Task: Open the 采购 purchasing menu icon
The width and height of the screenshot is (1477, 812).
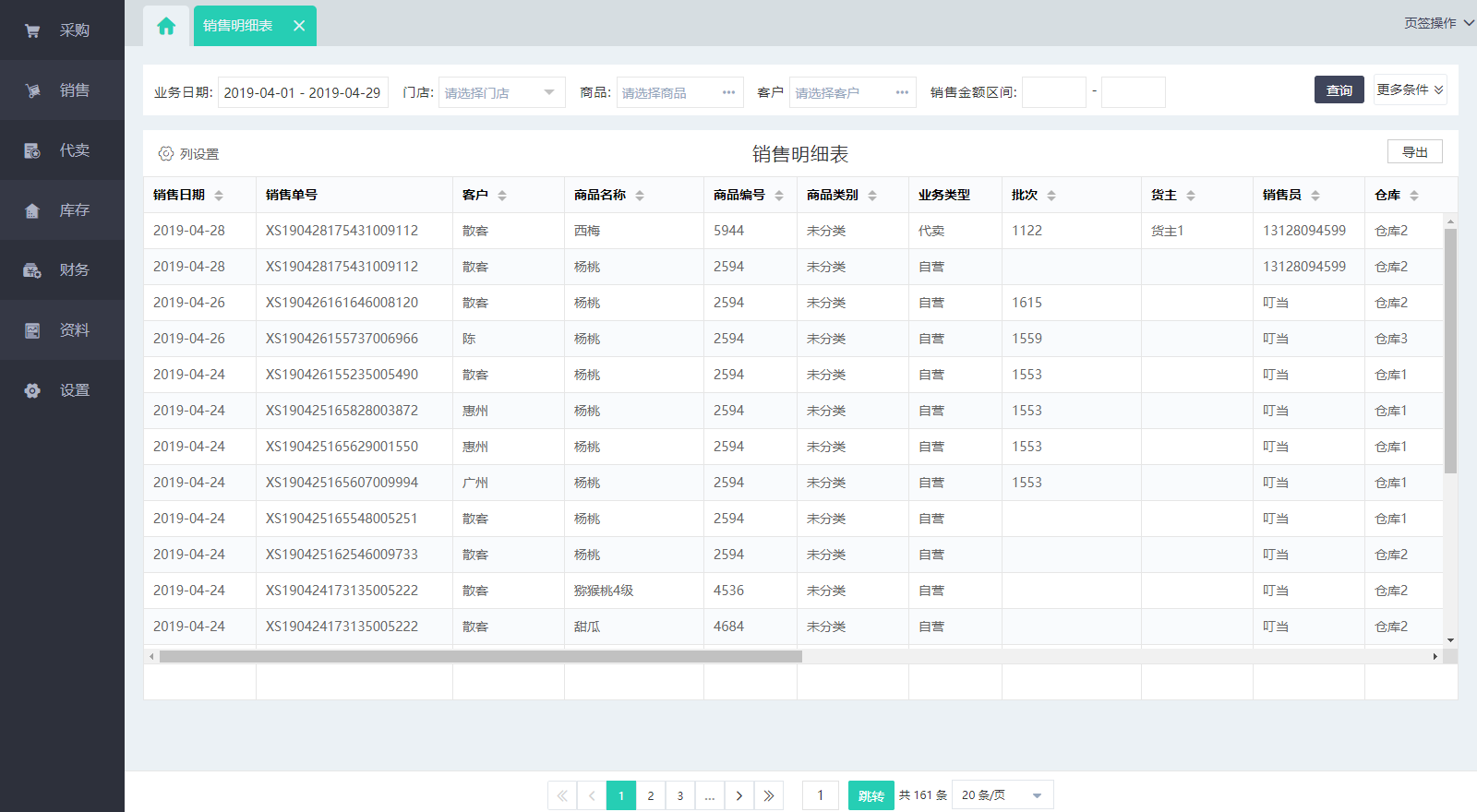Action: click(x=32, y=30)
